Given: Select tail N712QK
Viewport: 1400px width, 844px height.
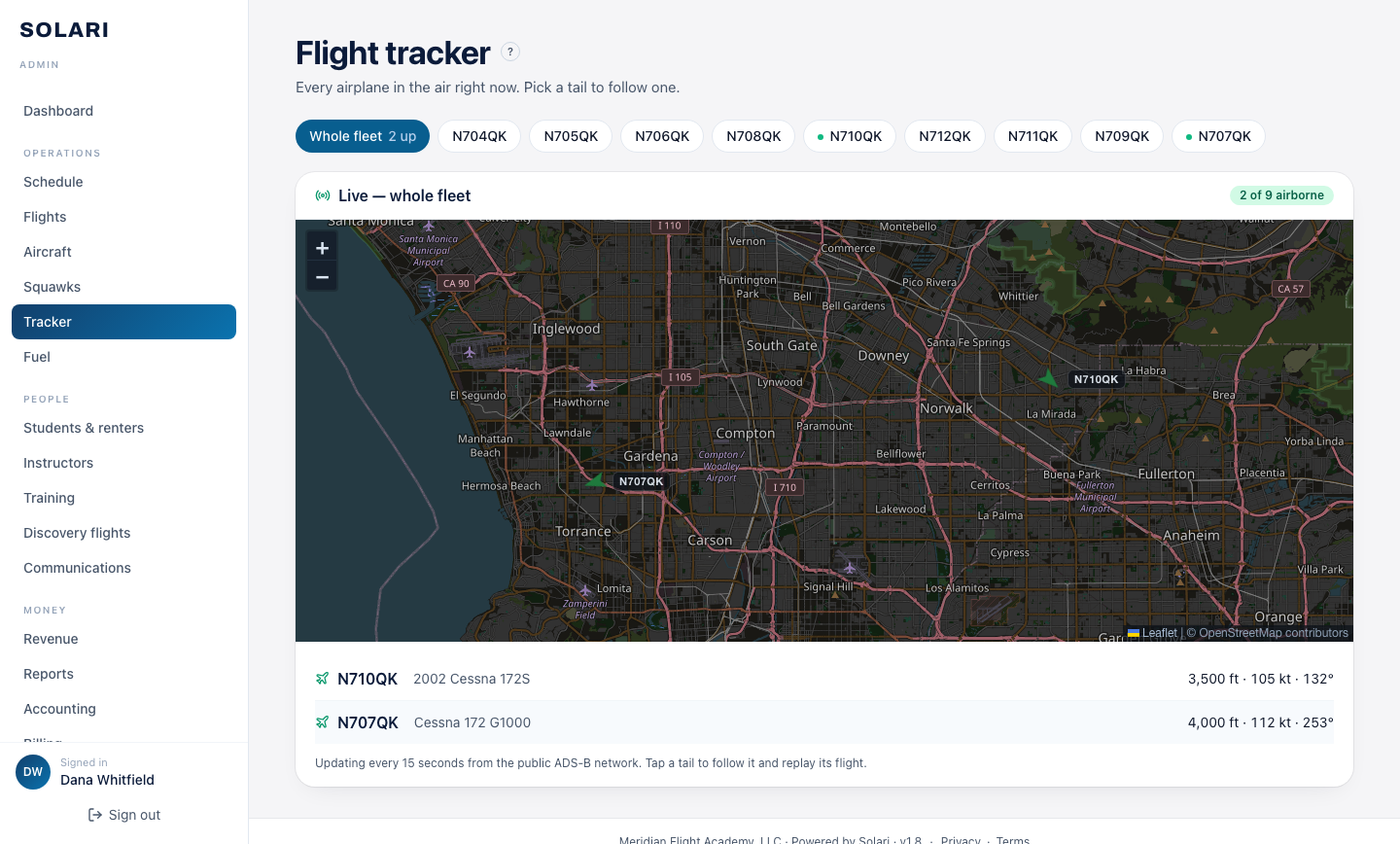Looking at the screenshot, I should [x=945, y=136].
